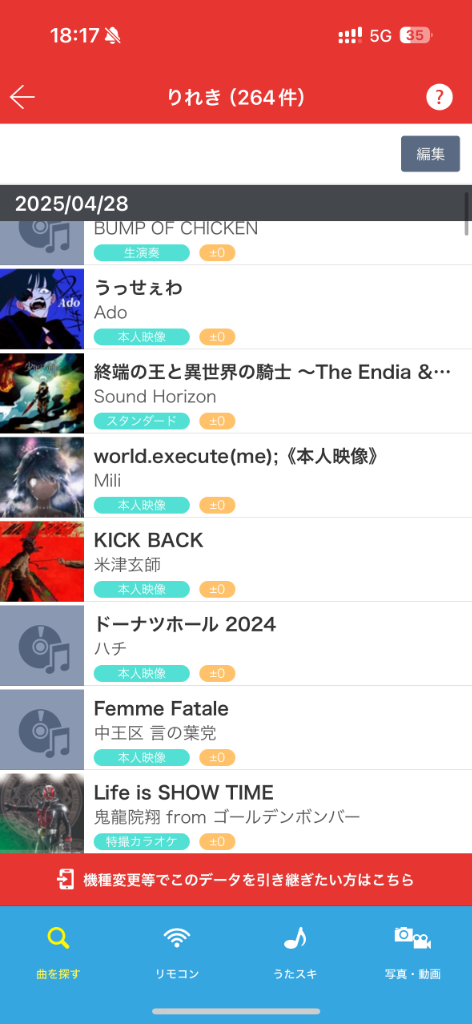The height and width of the screenshot is (1024, 472).
Task: Tap the placeholder disc icon for ドーナツホール 2024
Action: pos(42,647)
